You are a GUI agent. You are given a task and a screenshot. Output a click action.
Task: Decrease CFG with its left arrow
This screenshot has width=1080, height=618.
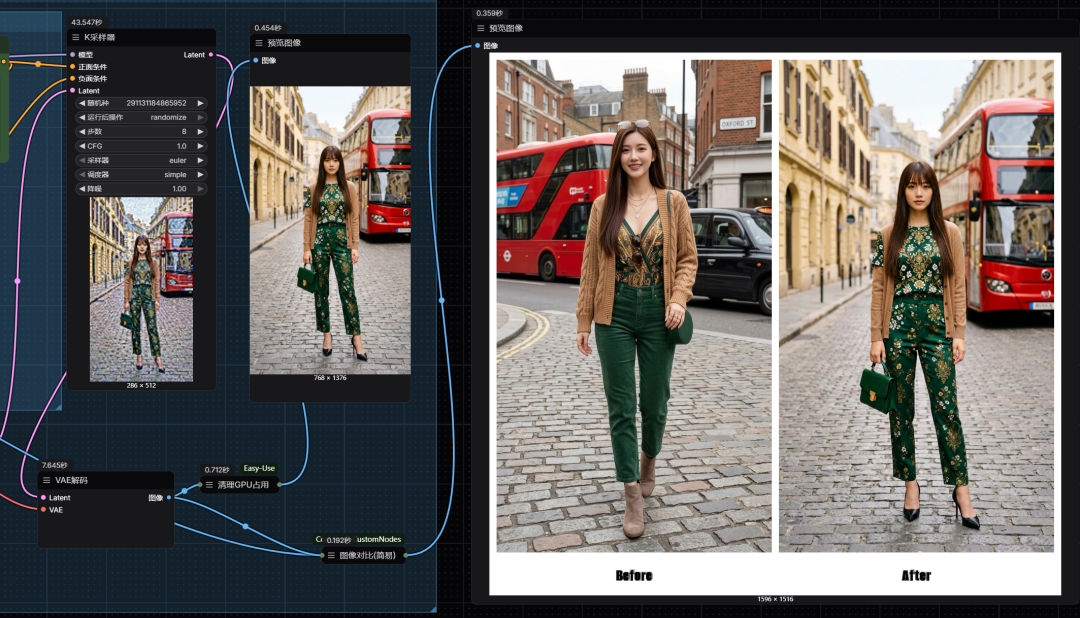[x=82, y=146]
